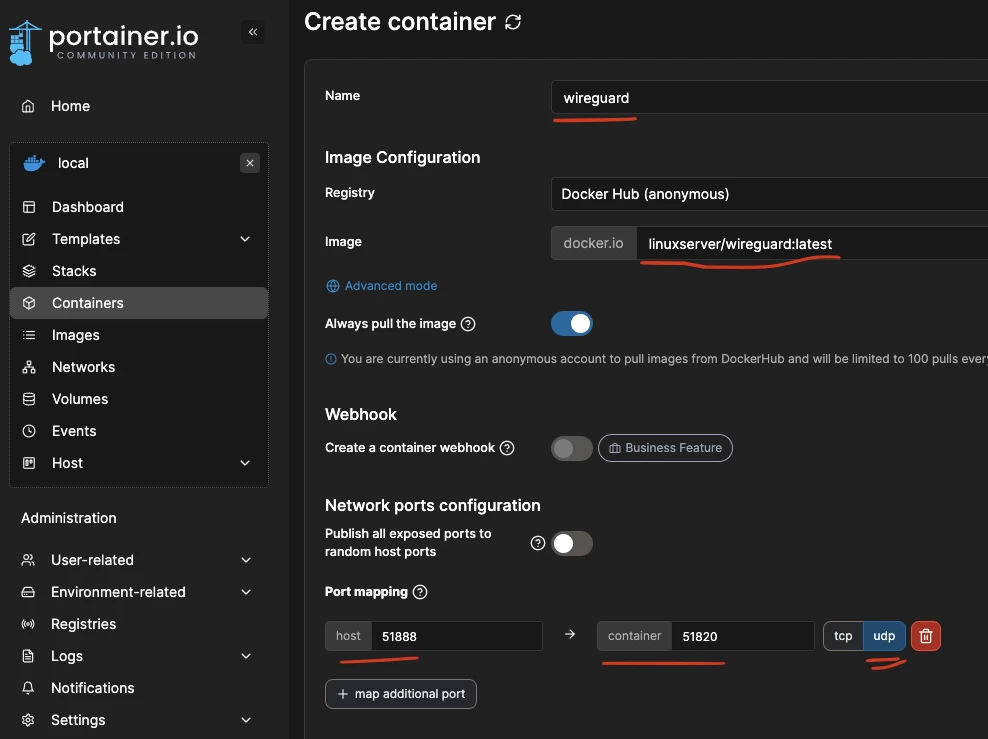Navigate to Volumes via sidebar
This screenshot has width=988, height=739.
tap(81, 398)
